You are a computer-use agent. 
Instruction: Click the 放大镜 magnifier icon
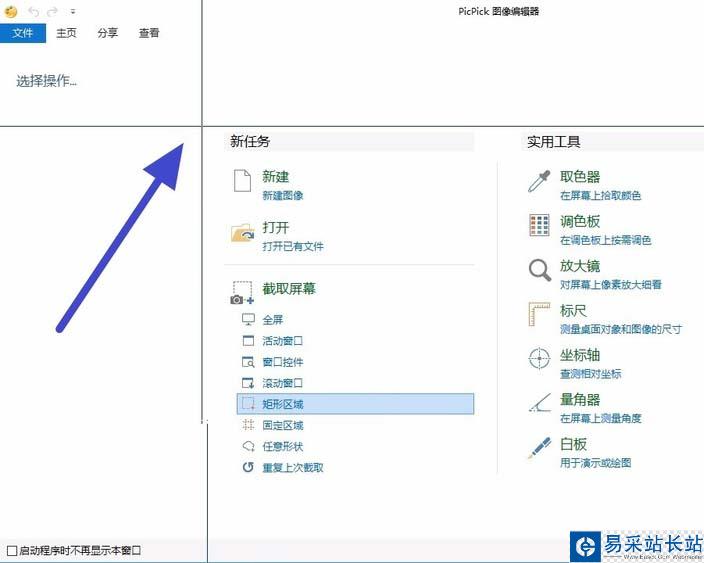coord(540,270)
